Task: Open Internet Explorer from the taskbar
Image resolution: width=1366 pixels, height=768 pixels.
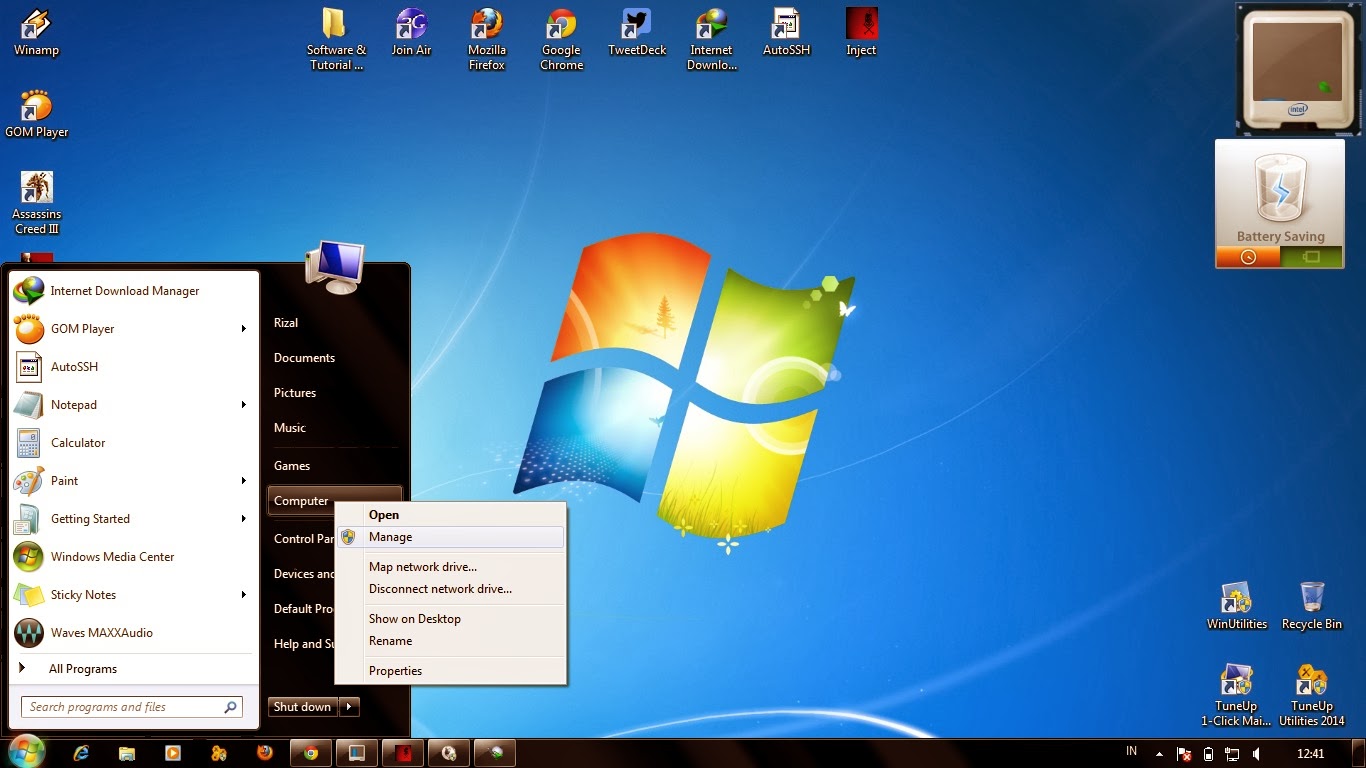Action: coord(81,753)
